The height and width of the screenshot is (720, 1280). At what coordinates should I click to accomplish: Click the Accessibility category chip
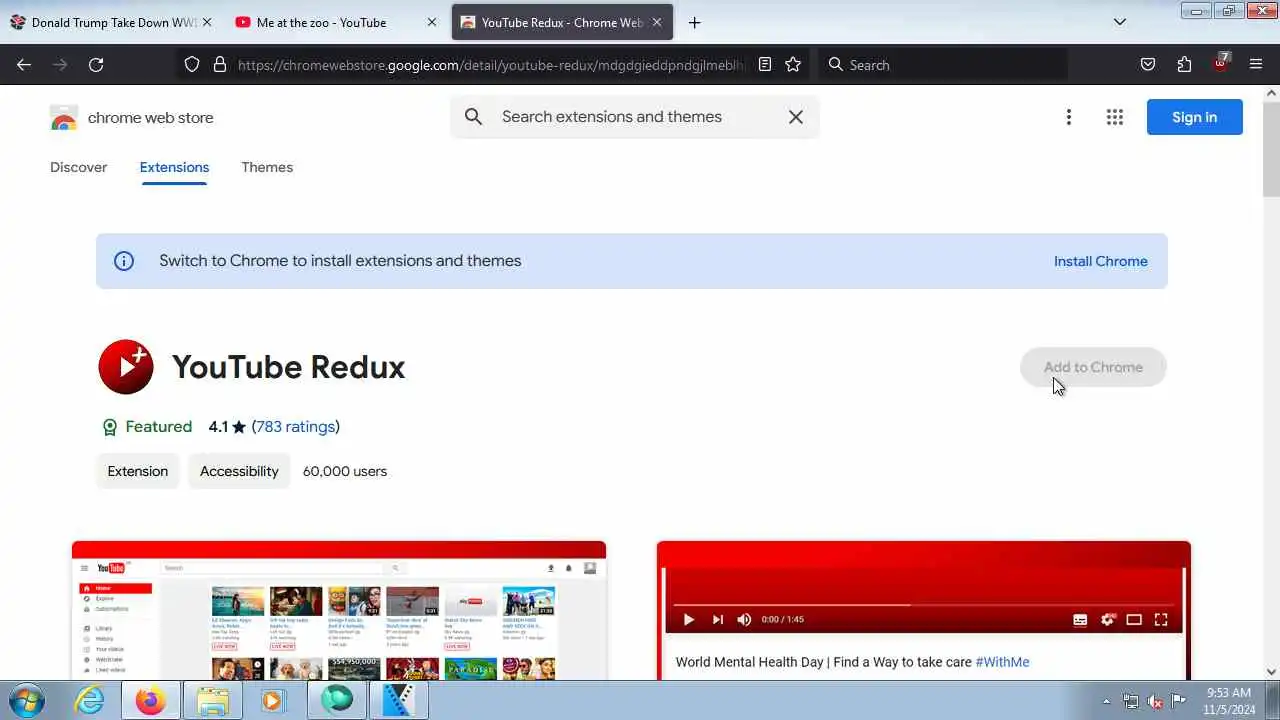pos(239,471)
